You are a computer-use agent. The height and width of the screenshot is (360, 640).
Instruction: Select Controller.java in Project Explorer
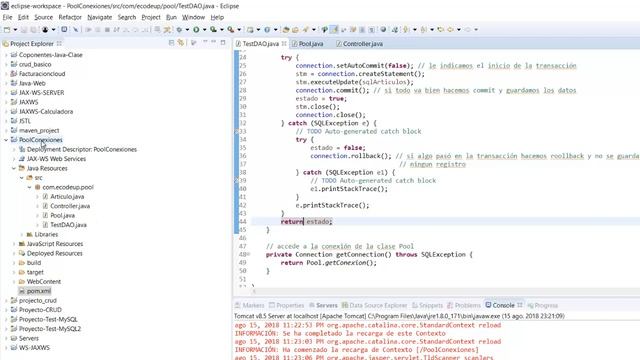[x=70, y=206]
